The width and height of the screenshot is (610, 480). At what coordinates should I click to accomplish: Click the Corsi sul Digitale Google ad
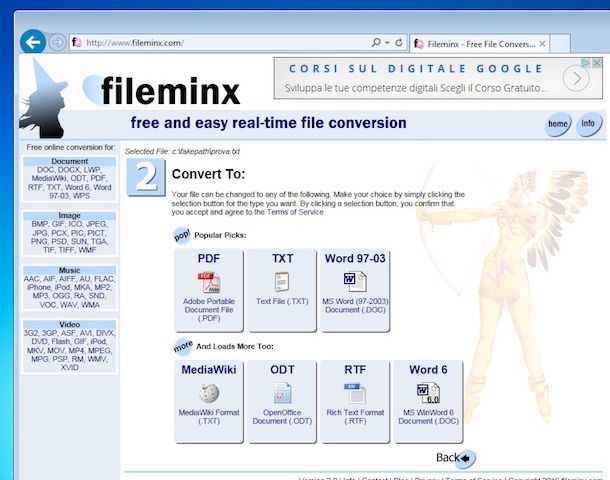click(x=438, y=78)
